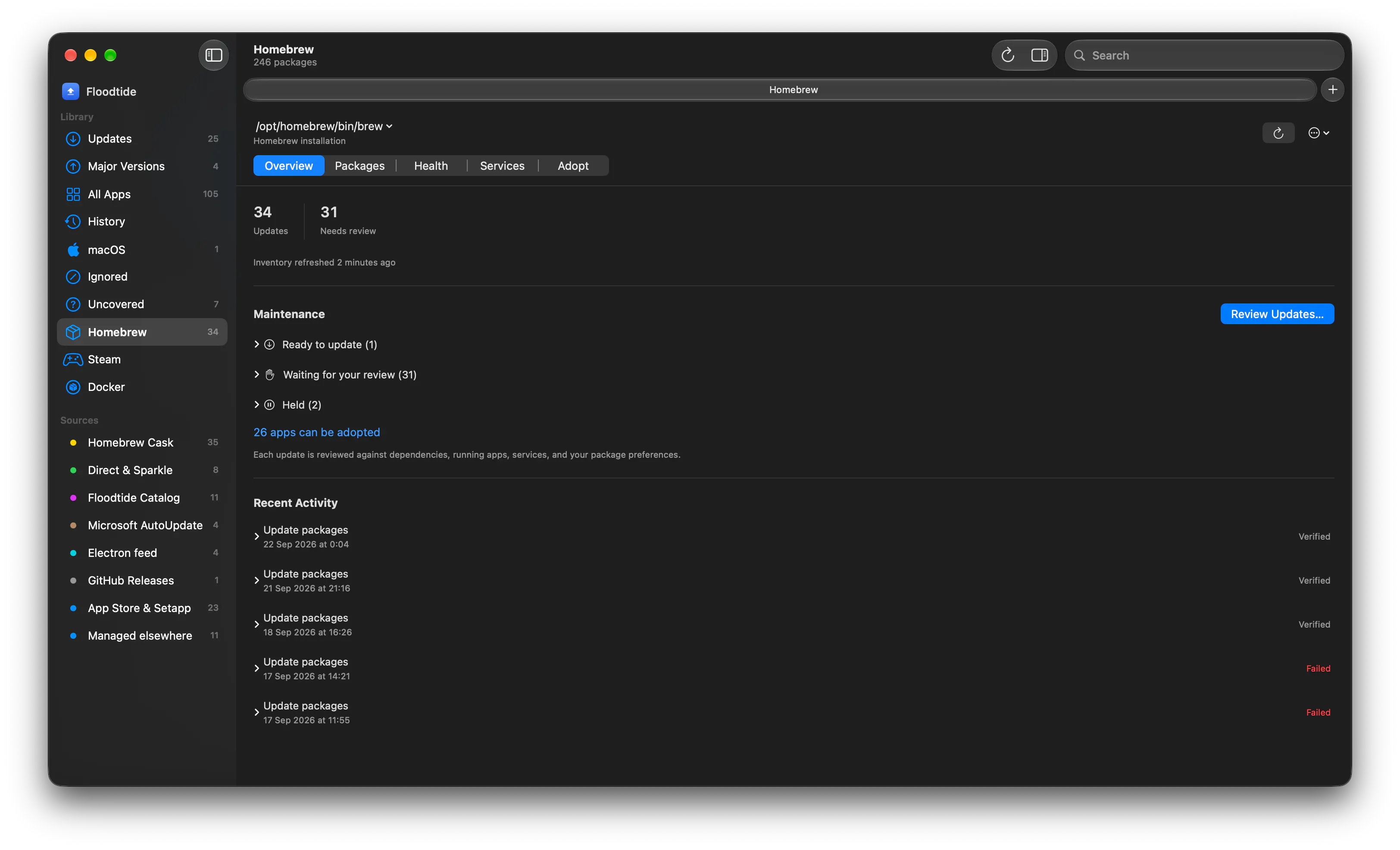Select App Store & Setapp source
Image resolution: width=1400 pixels, height=850 pixels.
pyautogui.click(x=142, y=608)
